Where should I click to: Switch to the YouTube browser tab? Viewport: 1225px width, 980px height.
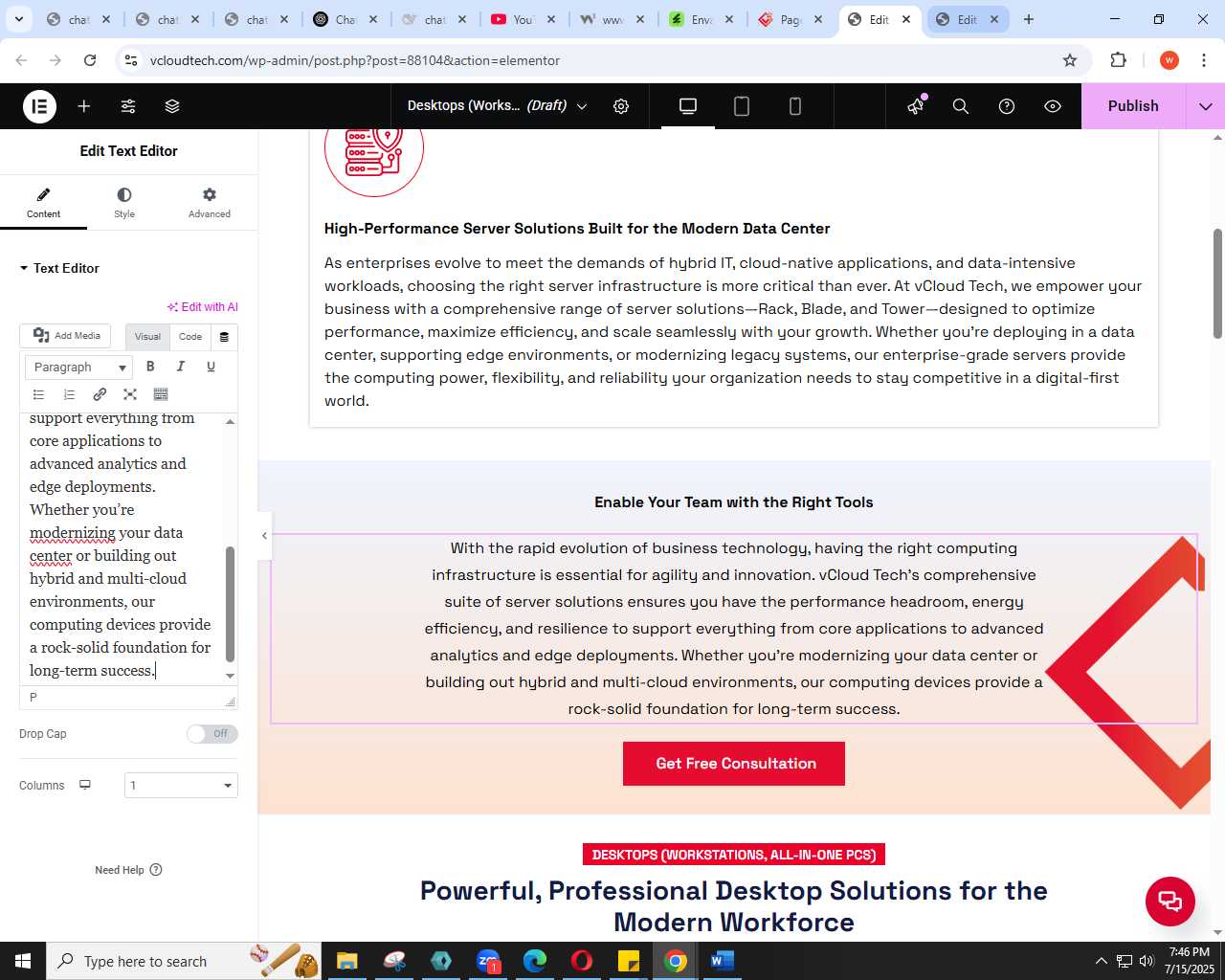pyautogui.click(x=523, y=19)
